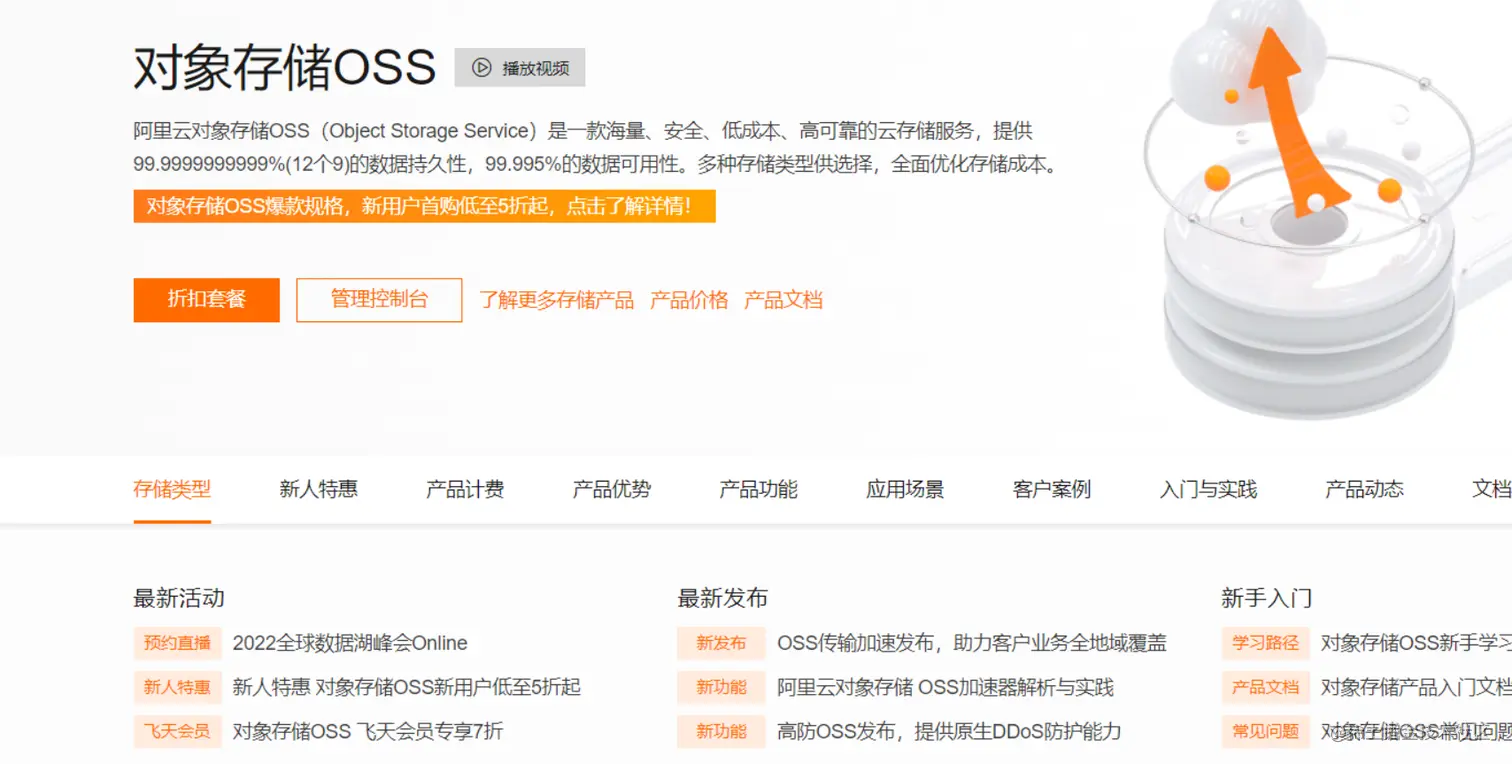
Task: Open the 对象存储产品入门文档 link
Action: tap(1416, 687)
